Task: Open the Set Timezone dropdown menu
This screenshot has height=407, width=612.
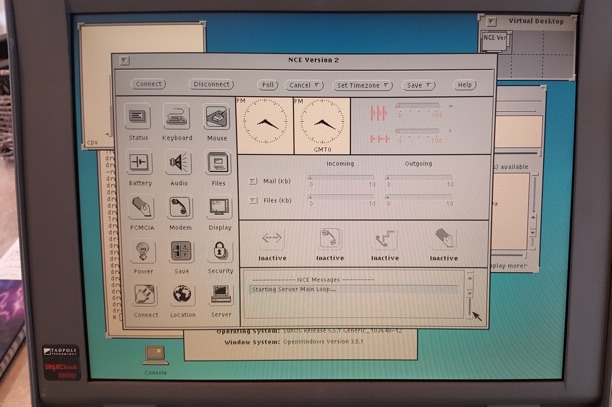Action: (x=362, y=85)
